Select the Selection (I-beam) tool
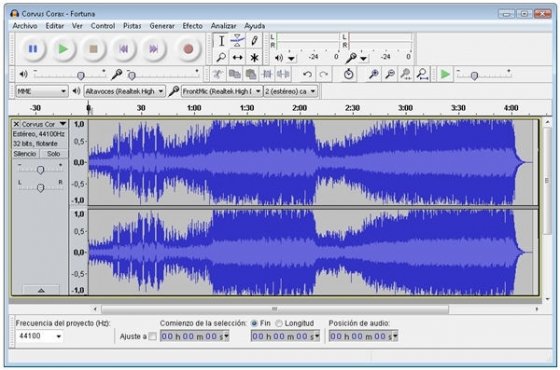This screenshot has height=370, width=560. pyautogui.click(x=221, y=41)
